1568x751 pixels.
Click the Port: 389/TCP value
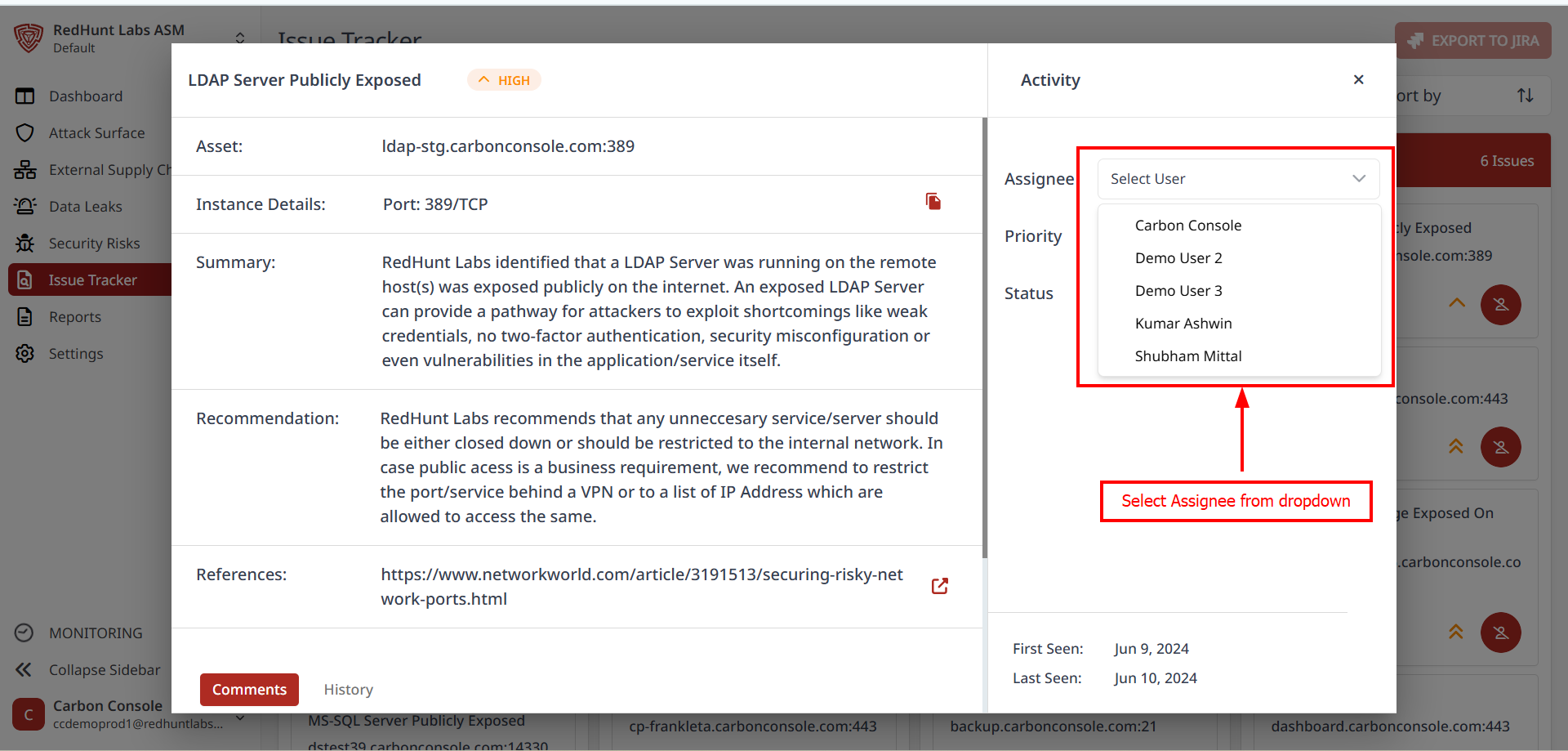click(x=435, y=204)
